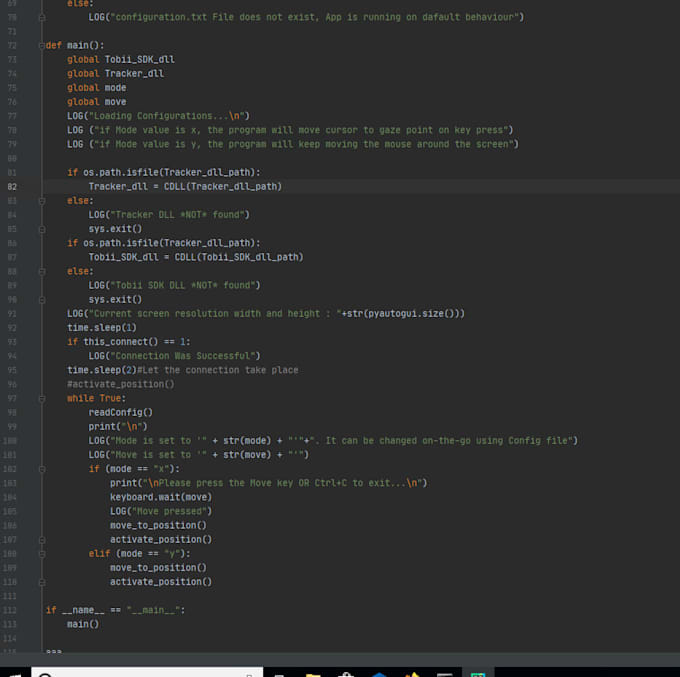Click comment '#Let the connection take place'
Viewport: 680px width, 677px height.
(218, 370)
